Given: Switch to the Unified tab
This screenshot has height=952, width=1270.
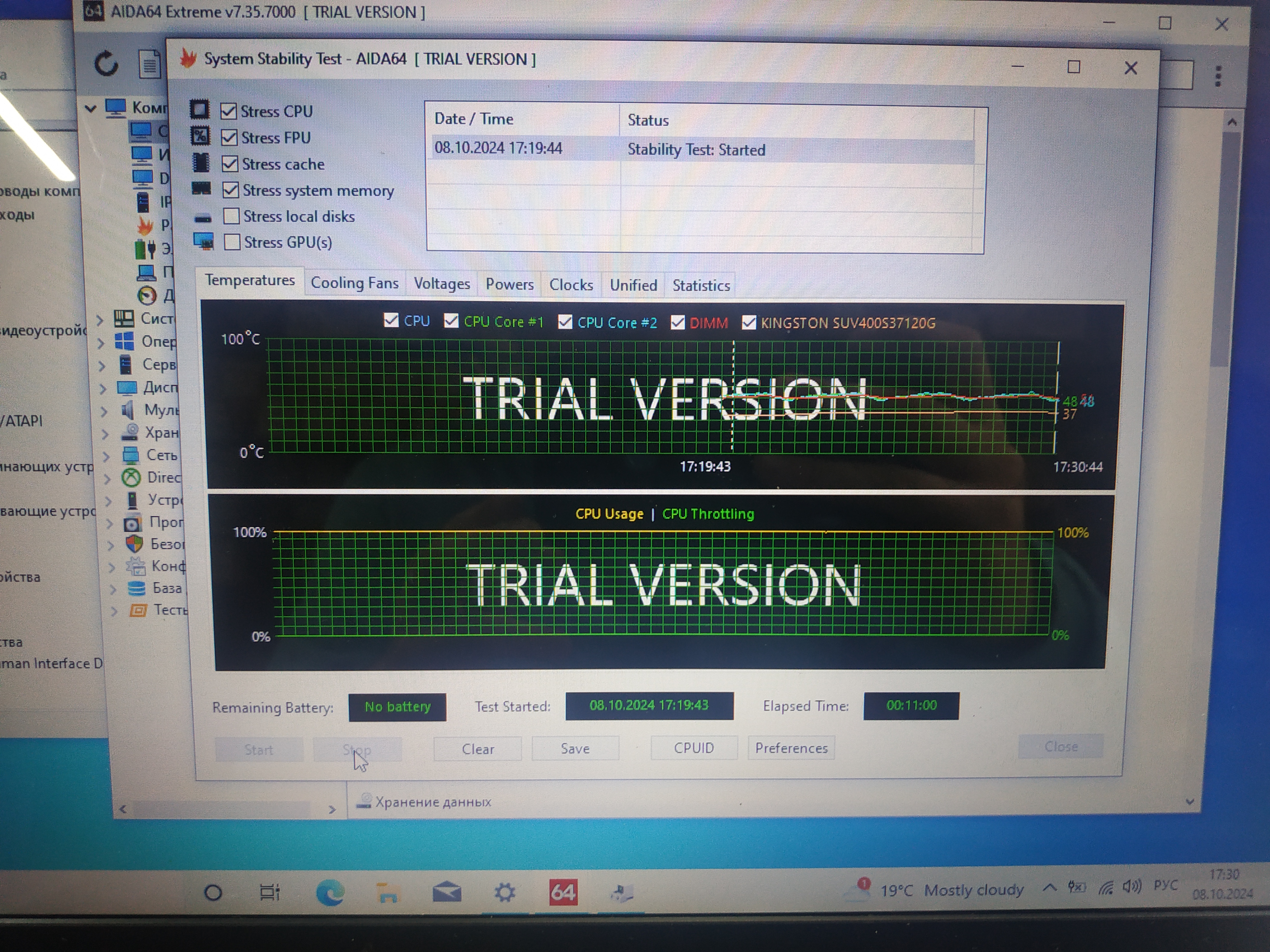Looking at the screenshot, I should coord(633,285).
